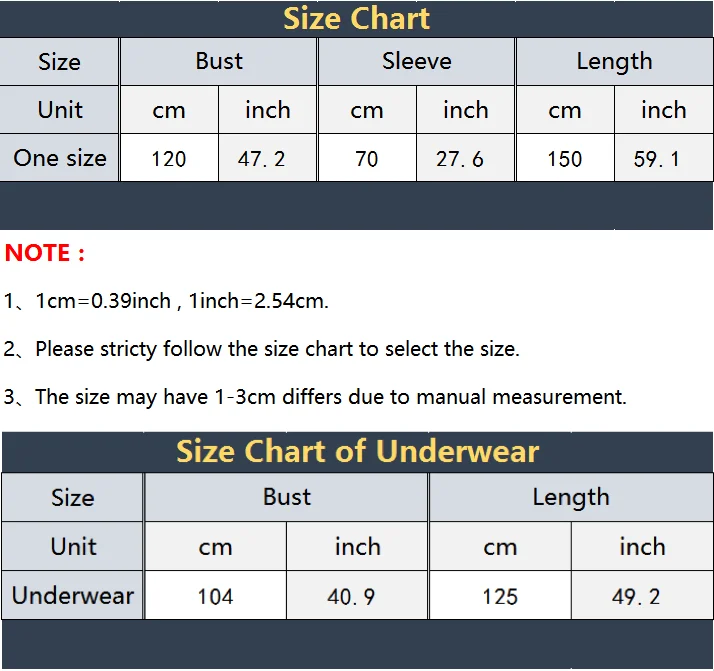Image resolution: width=714 pixels, height=671 pixels.
Task: Select the Sleeve column header
Action: (x=416, y=61)
